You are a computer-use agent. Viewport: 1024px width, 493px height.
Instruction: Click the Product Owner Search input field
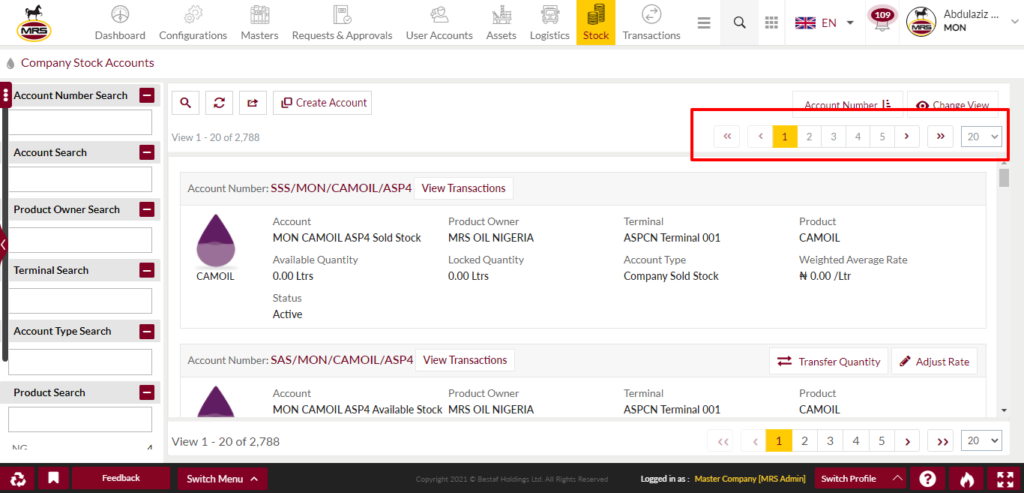tap(80, 240)
